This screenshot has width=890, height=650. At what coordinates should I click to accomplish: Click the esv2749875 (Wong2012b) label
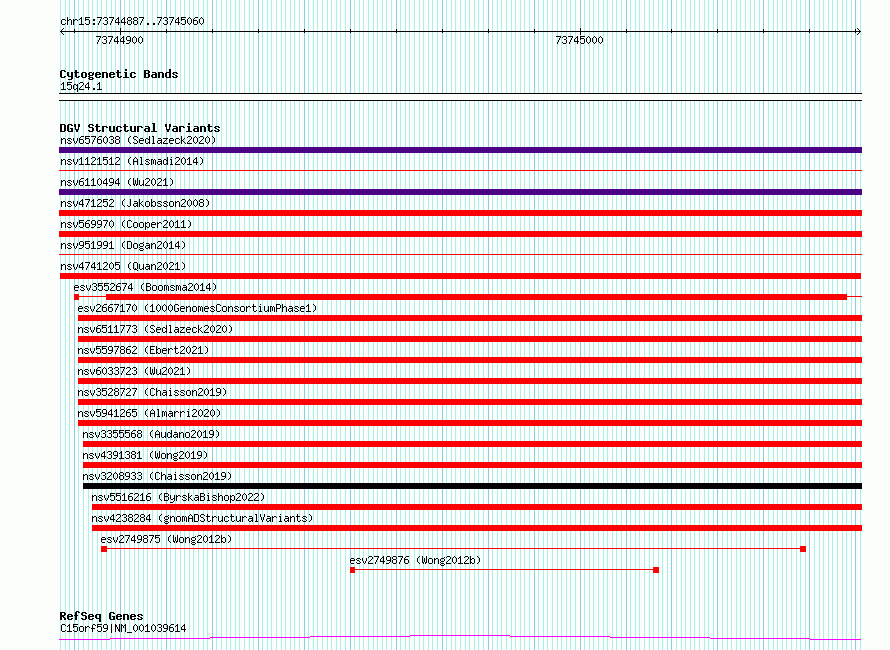166,539
